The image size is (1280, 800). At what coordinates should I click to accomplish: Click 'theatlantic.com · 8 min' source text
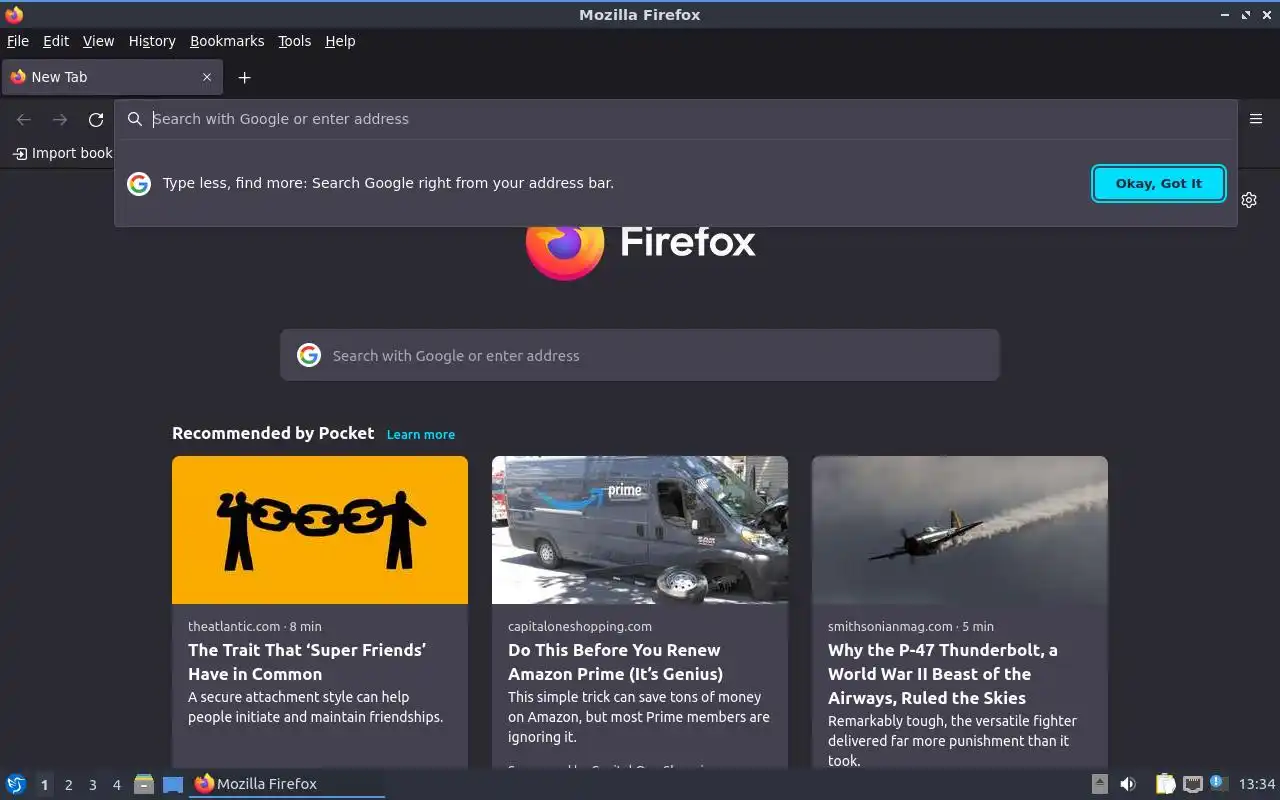point(255,626)
